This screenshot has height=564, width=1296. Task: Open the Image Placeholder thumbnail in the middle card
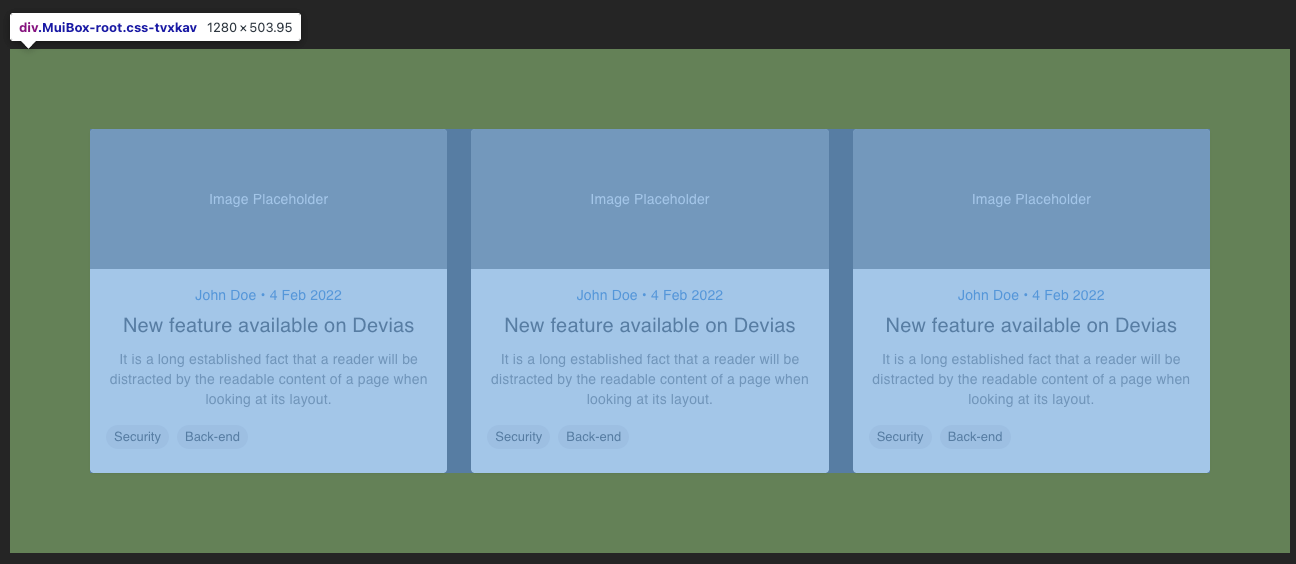tap(650, 199)
